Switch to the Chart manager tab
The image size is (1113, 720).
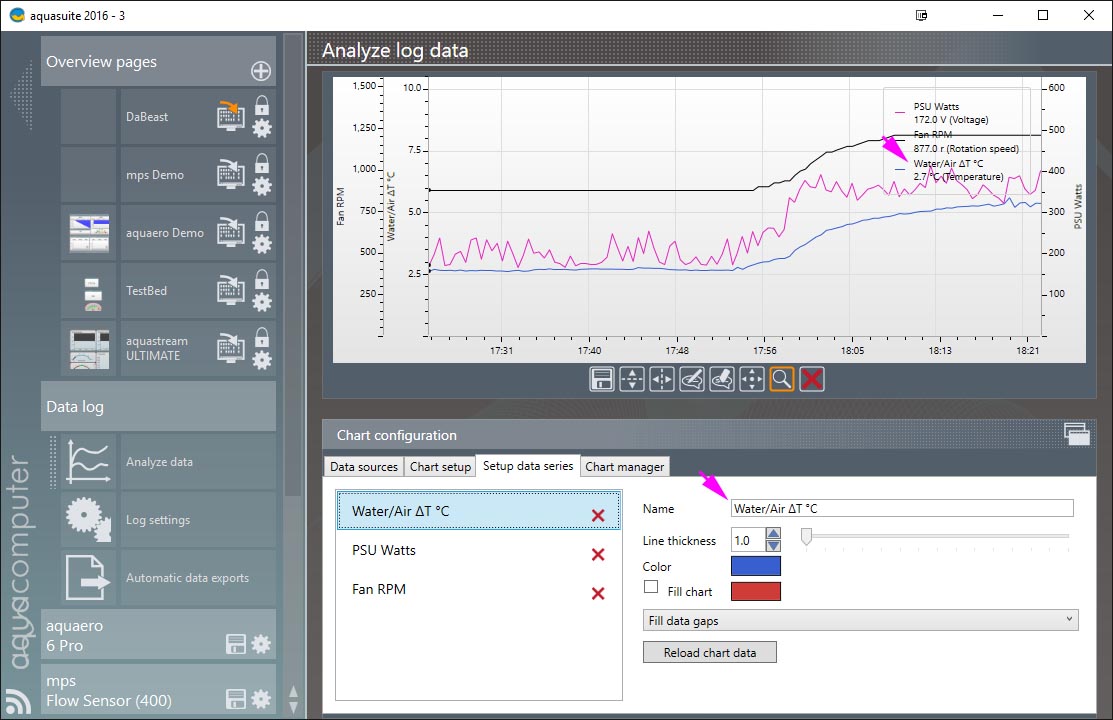tap(624, 467)
